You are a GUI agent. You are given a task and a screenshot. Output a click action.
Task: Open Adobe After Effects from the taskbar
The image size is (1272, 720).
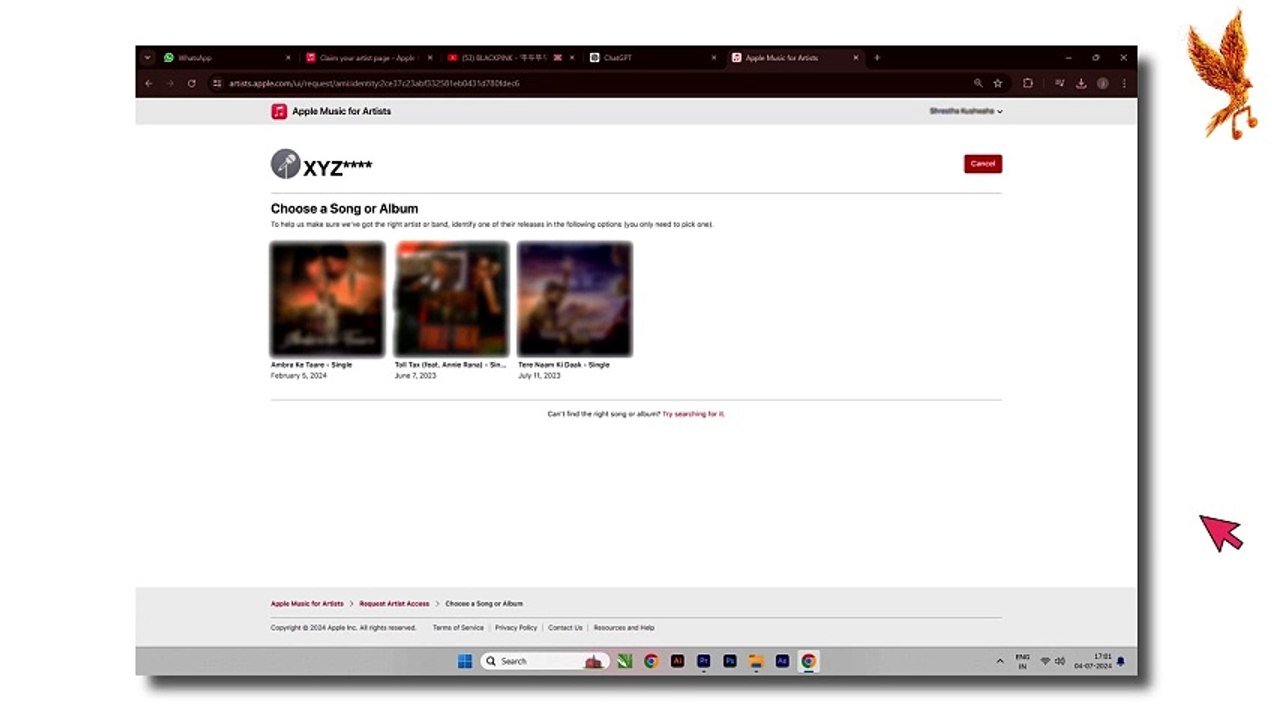pyautogui.click(x=782, y=661)
